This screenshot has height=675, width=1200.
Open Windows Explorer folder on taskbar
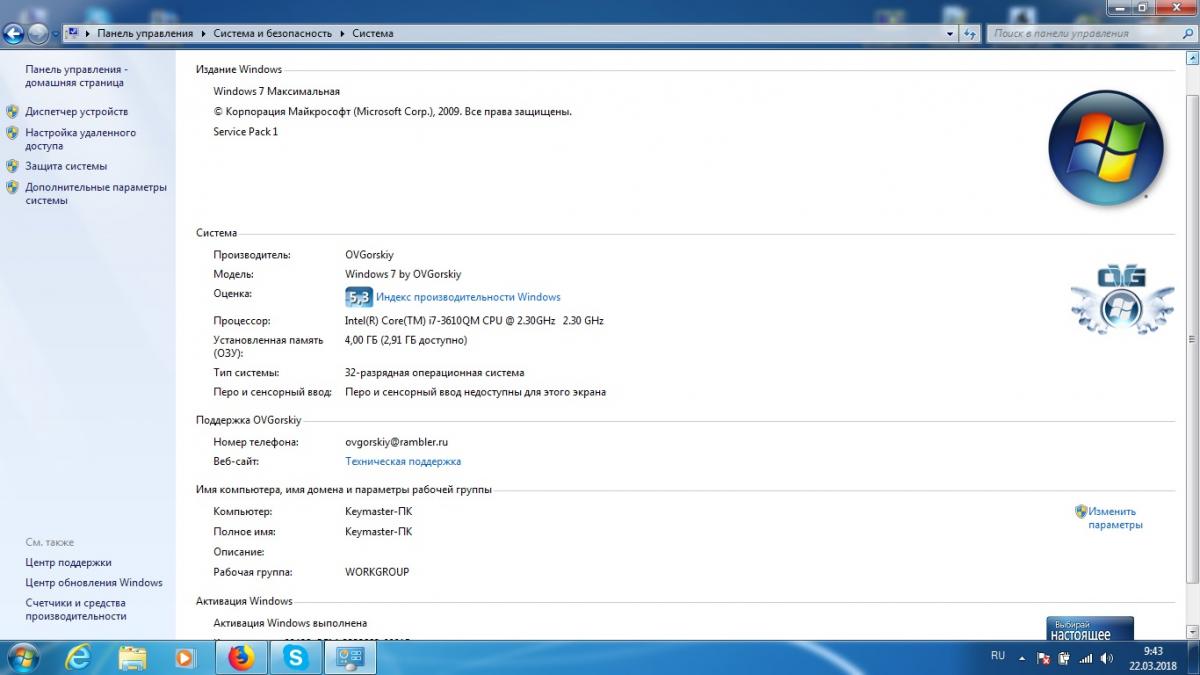coord(133,658)
